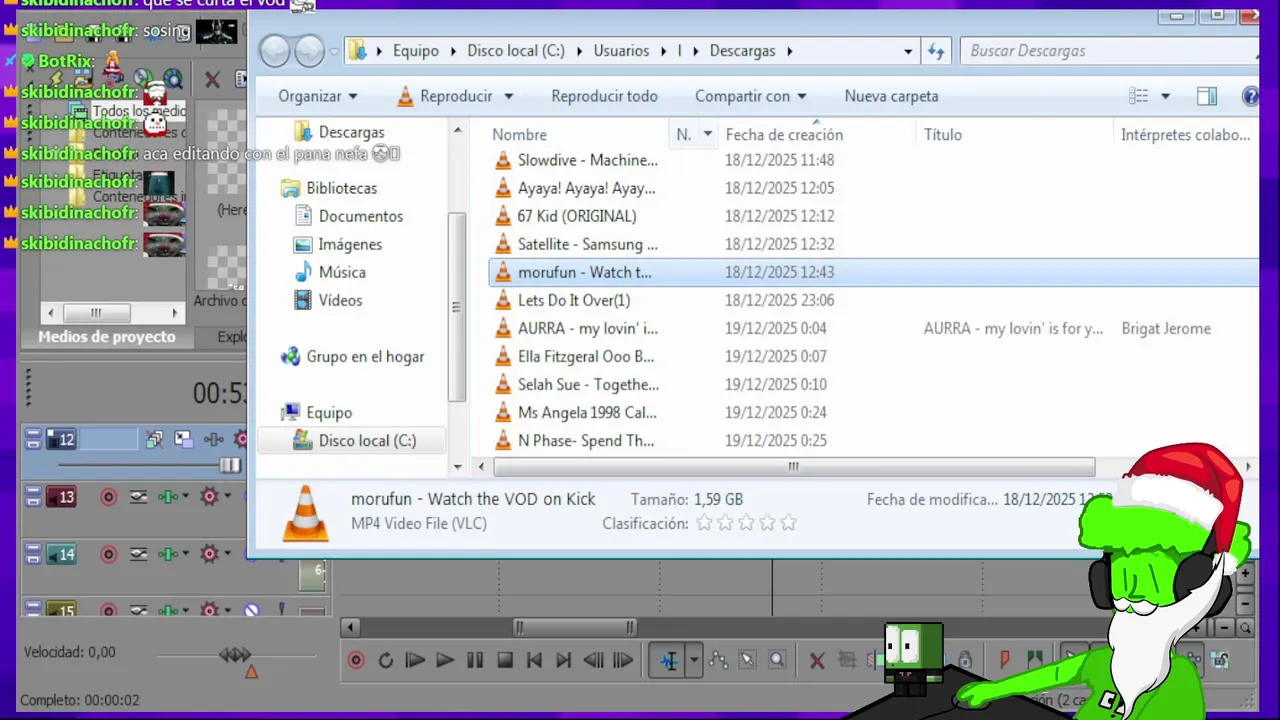Open the Compartir con menu
Viewport: 1280px width, 720px height.
752,96
